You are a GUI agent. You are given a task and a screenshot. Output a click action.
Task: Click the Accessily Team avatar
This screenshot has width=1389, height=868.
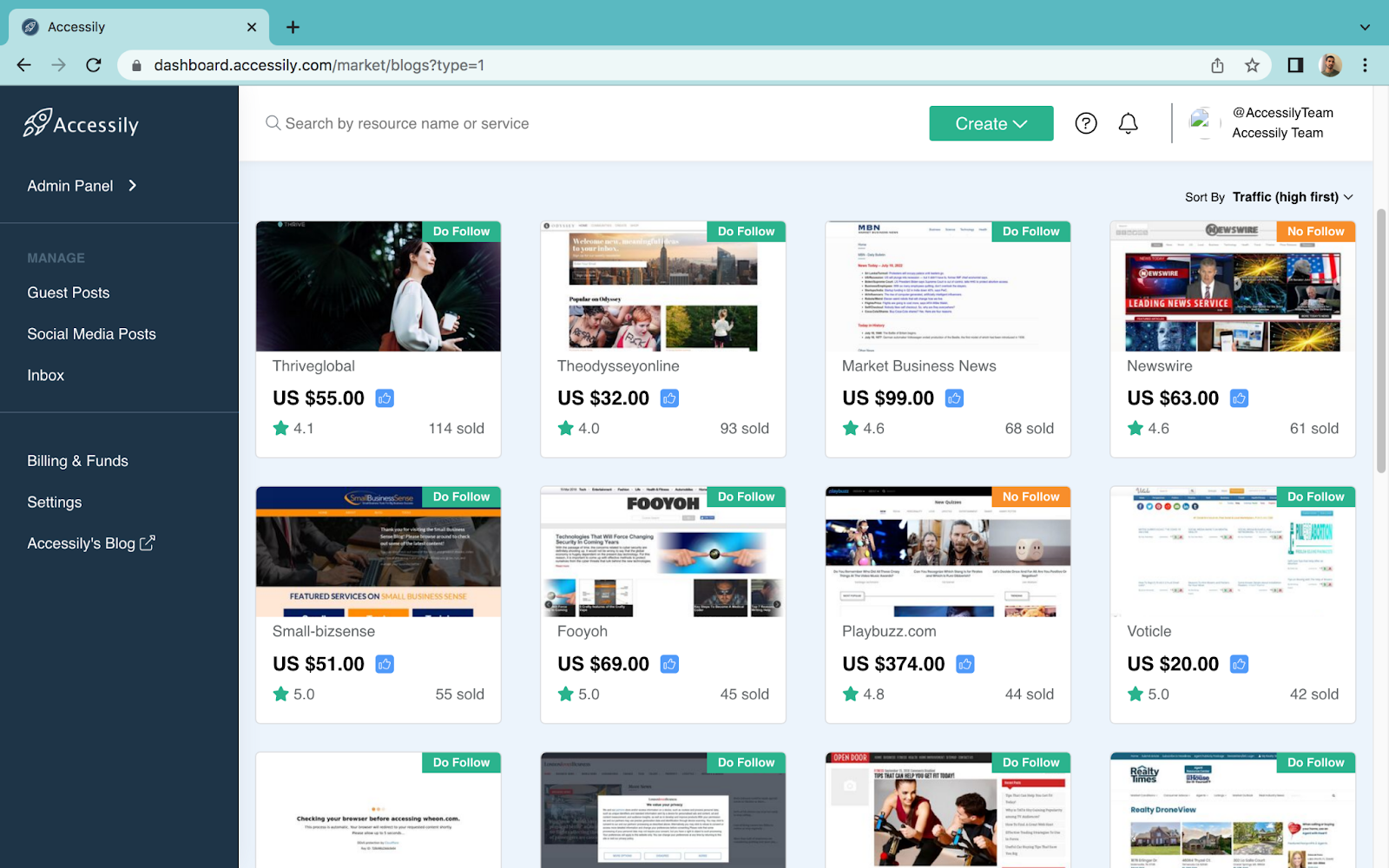point(1202,122)
